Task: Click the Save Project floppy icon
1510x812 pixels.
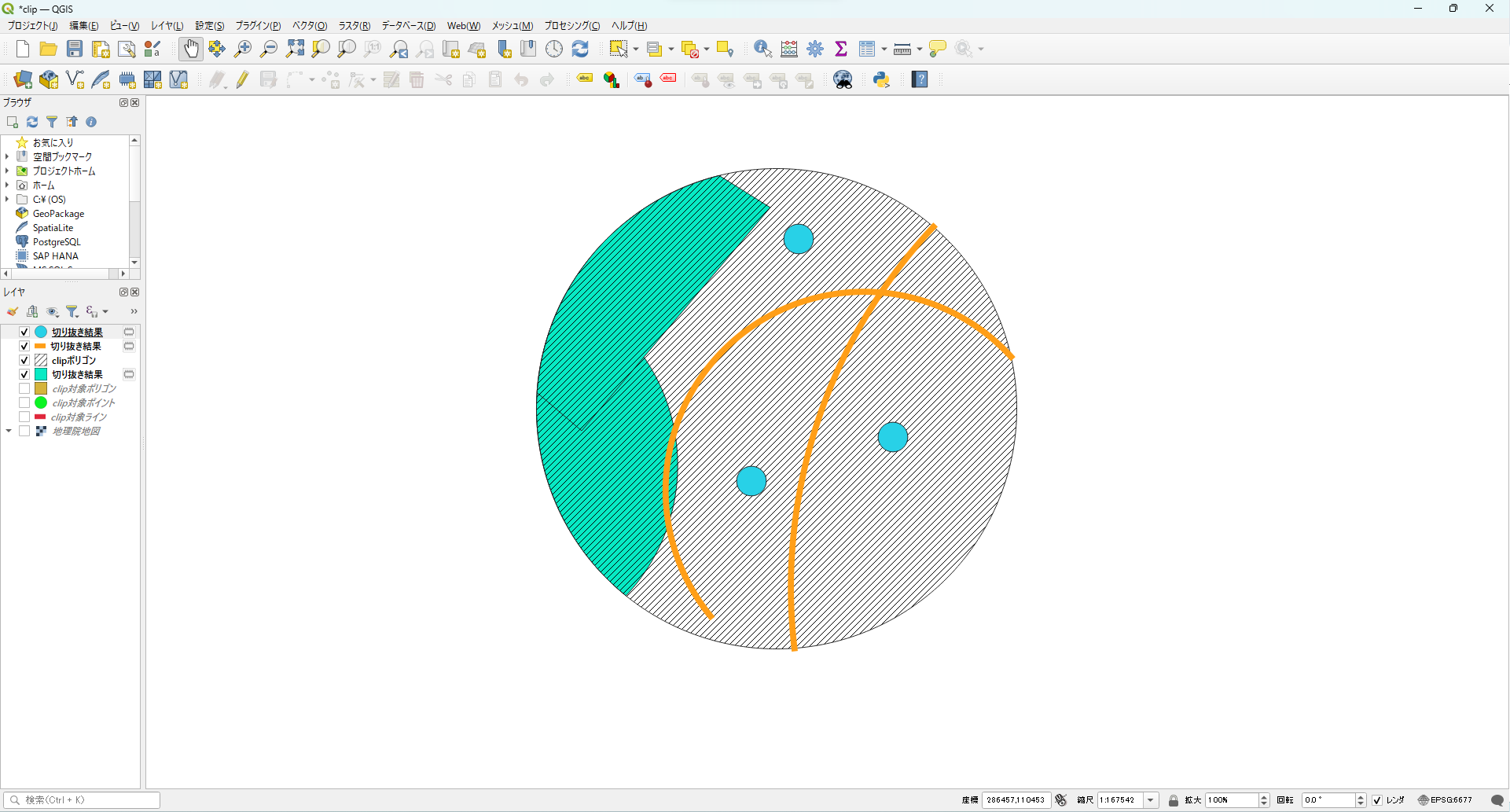Action: coord(75,49)
